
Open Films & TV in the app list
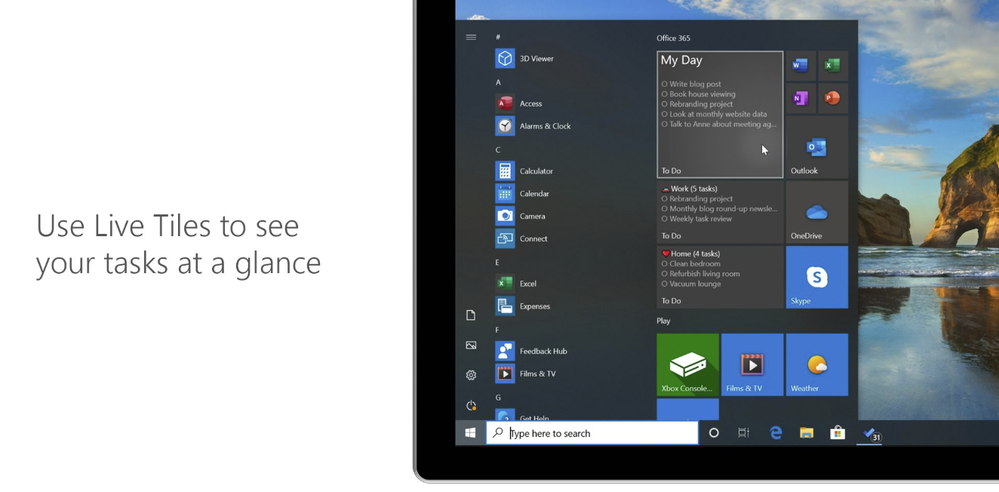coord(525,373)
